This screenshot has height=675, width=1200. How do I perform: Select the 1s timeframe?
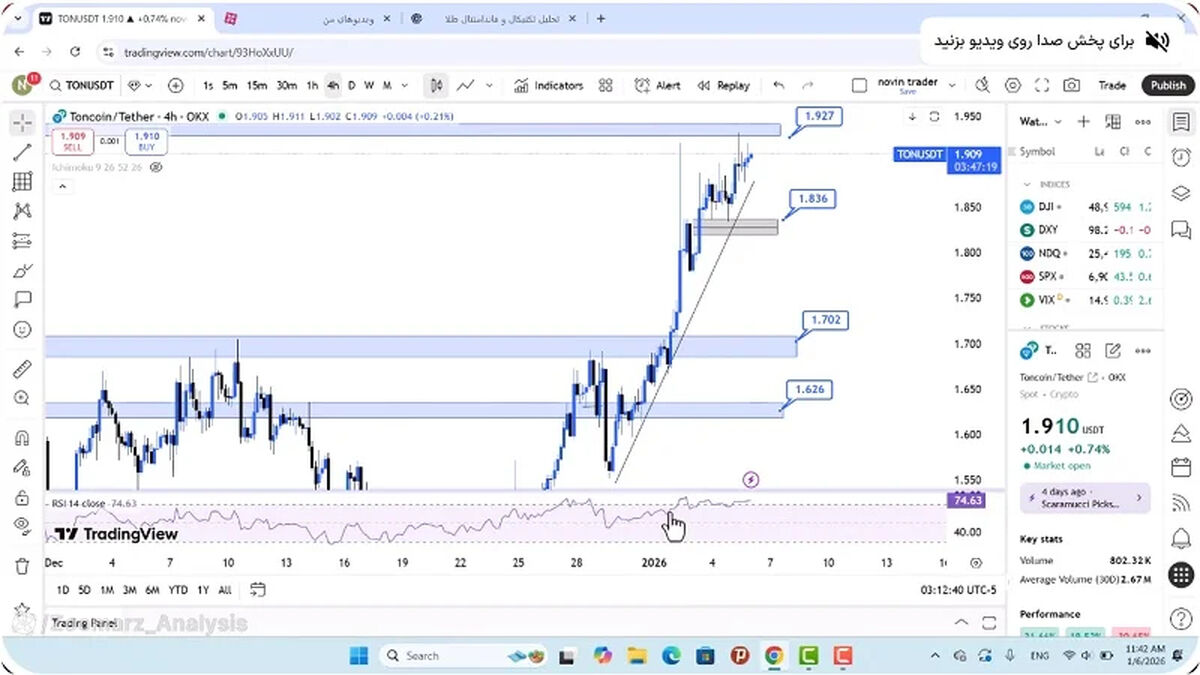(x=208, y=86)
